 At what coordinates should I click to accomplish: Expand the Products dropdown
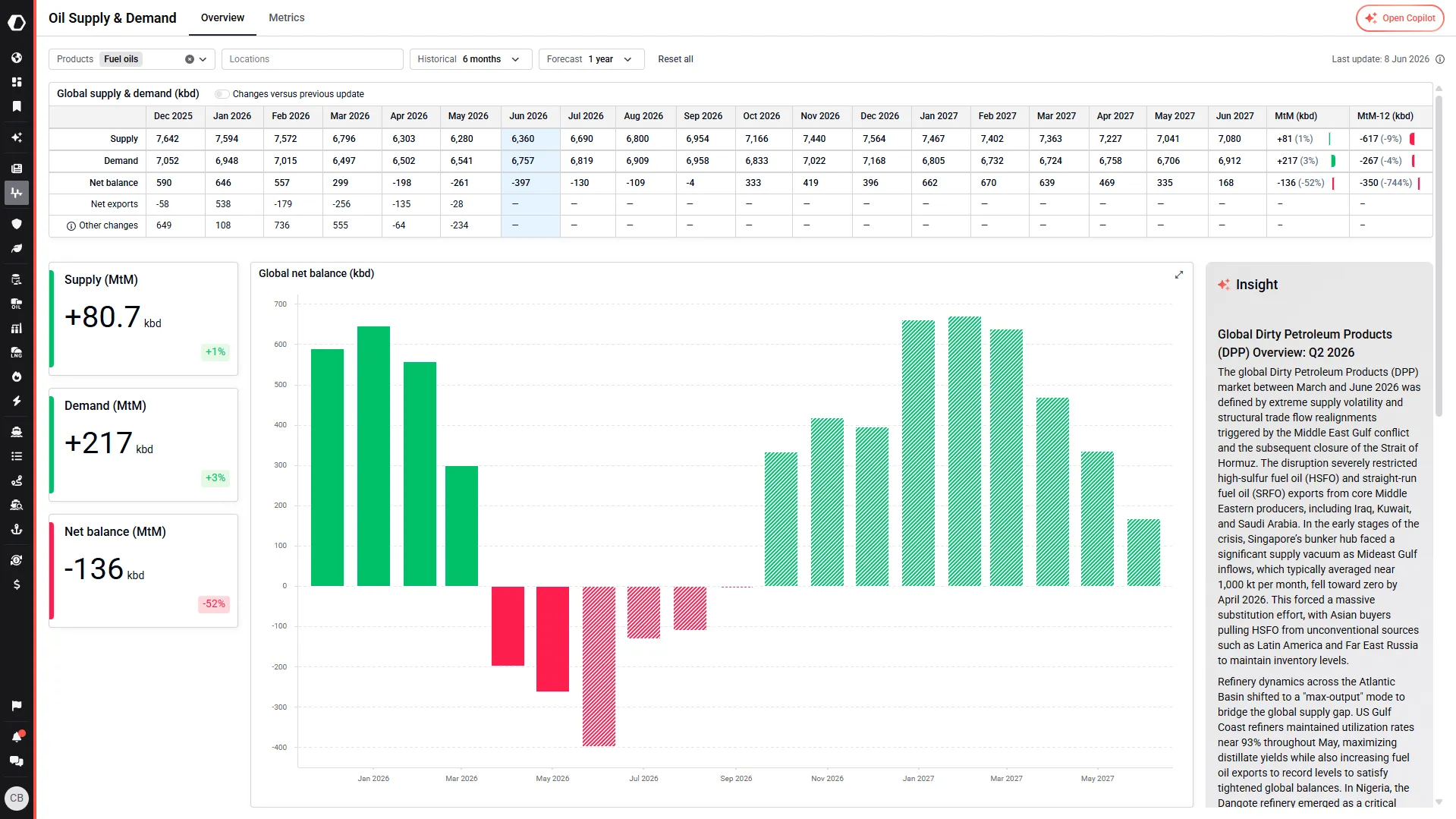click(x=203, y=59)
